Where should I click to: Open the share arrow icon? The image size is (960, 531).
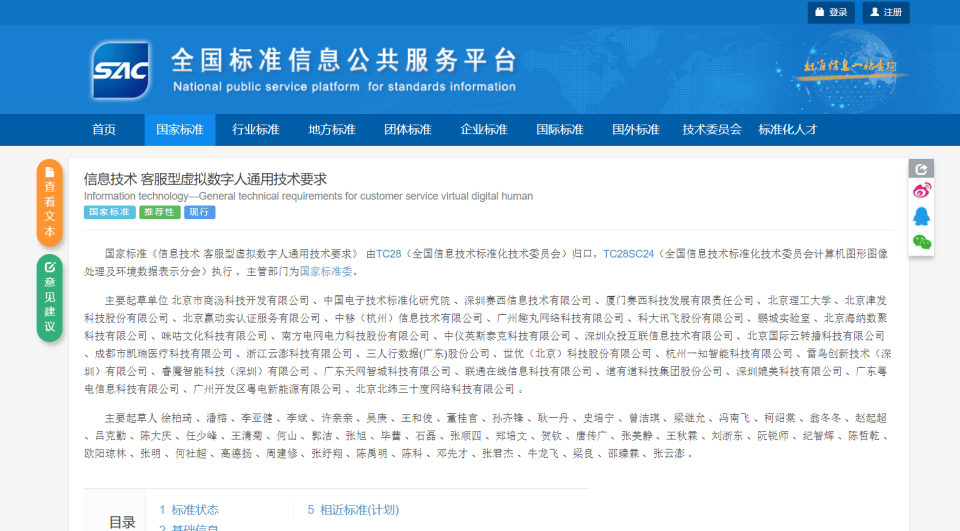[921, 169]
